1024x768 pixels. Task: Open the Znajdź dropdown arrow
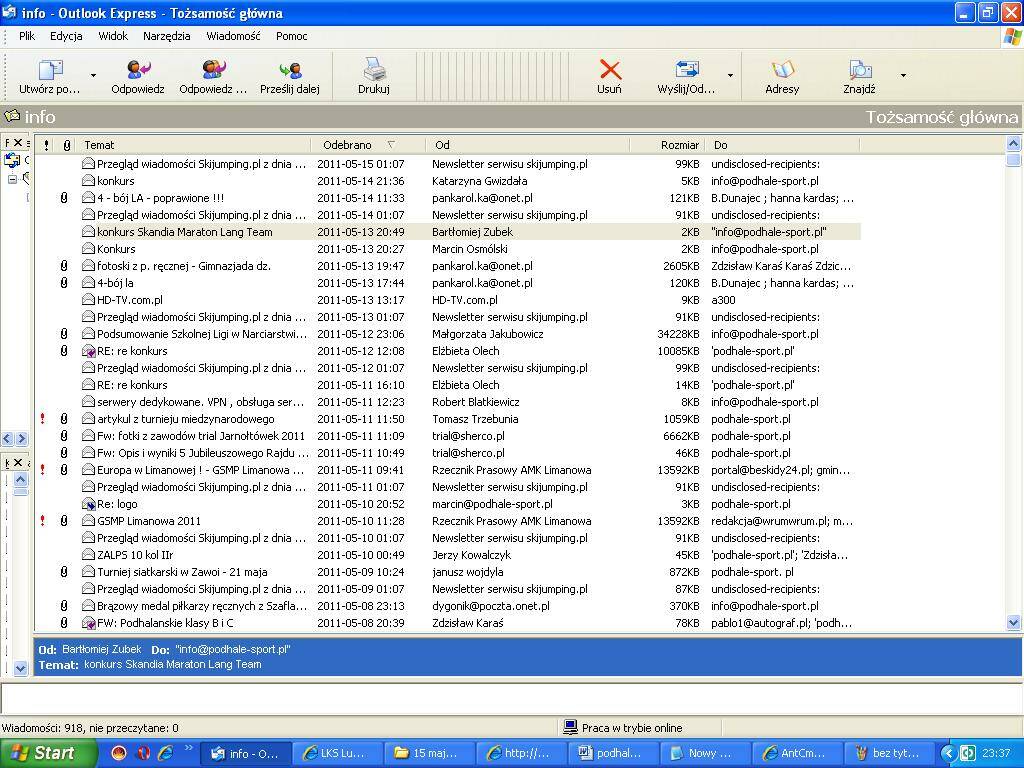[903, 76]
